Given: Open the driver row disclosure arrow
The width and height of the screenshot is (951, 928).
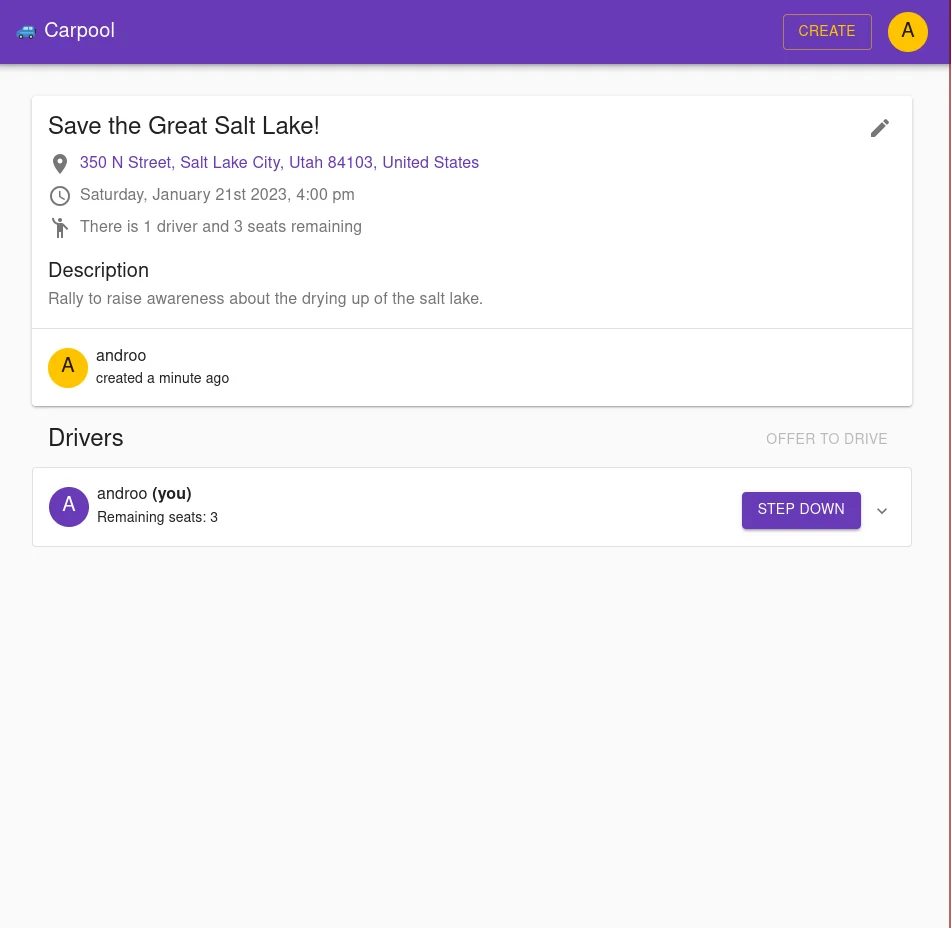Looking at the screenshot, I should [882, 511].
